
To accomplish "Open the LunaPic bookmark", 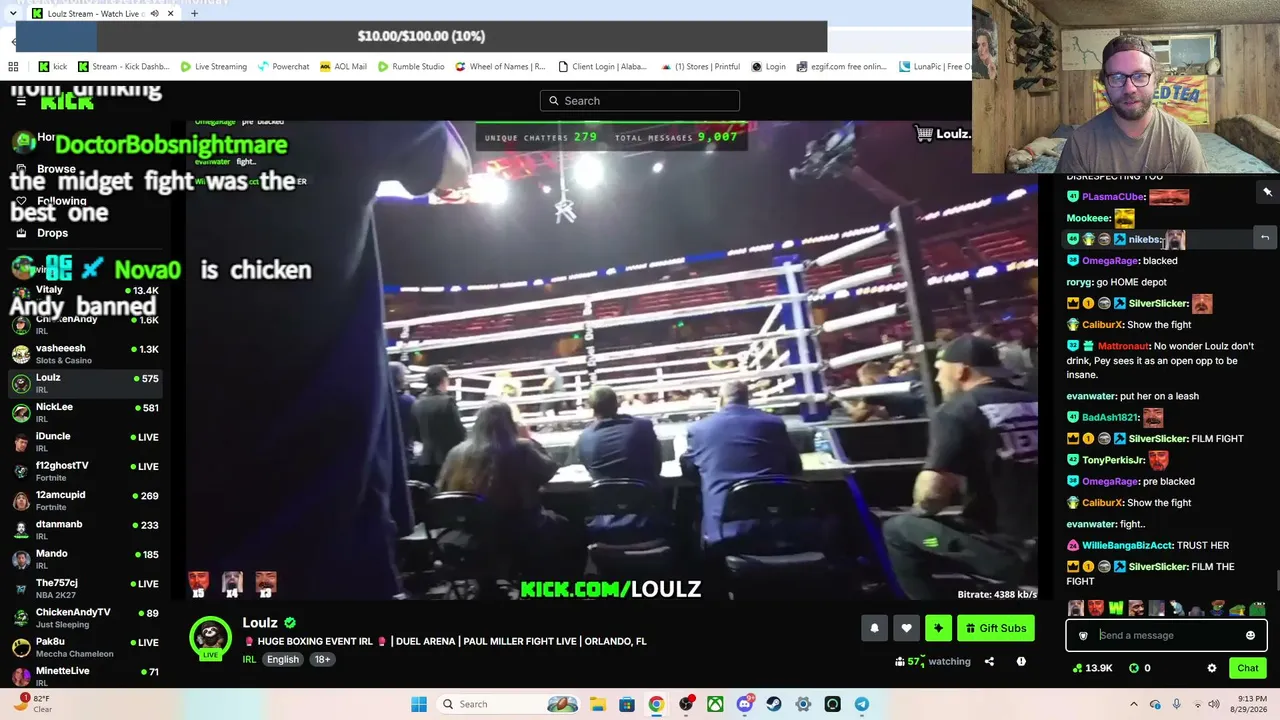I will click(934, 67).
